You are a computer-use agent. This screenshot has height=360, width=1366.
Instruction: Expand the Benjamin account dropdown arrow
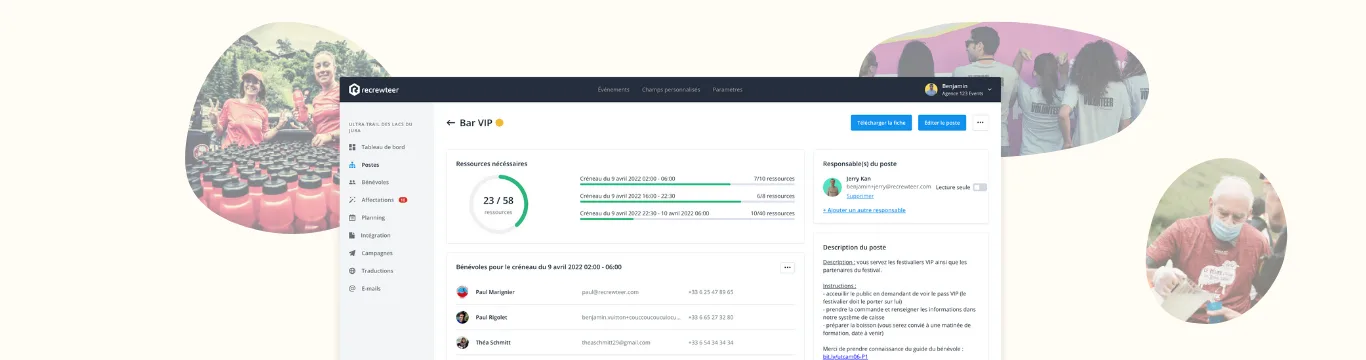tap(989, 89)
